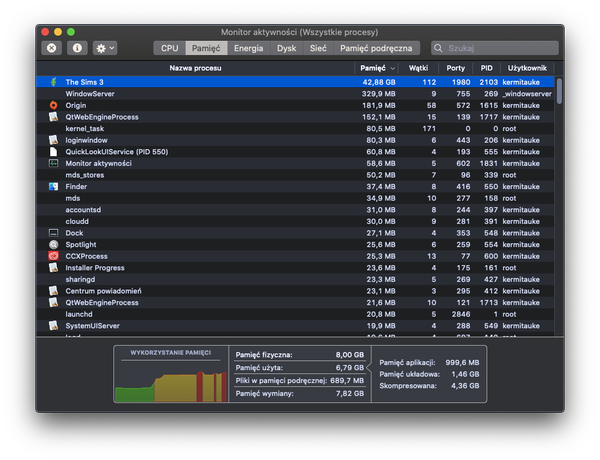Sort by Porty column header
The height and width of the screenshot is (460, 600).
point(456,68)
